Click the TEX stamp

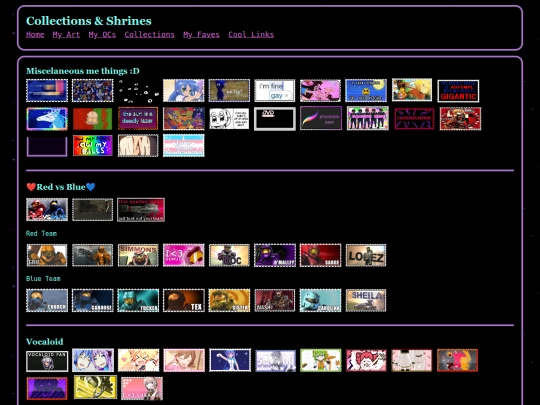pyautogui.click(x=184, y=300)
